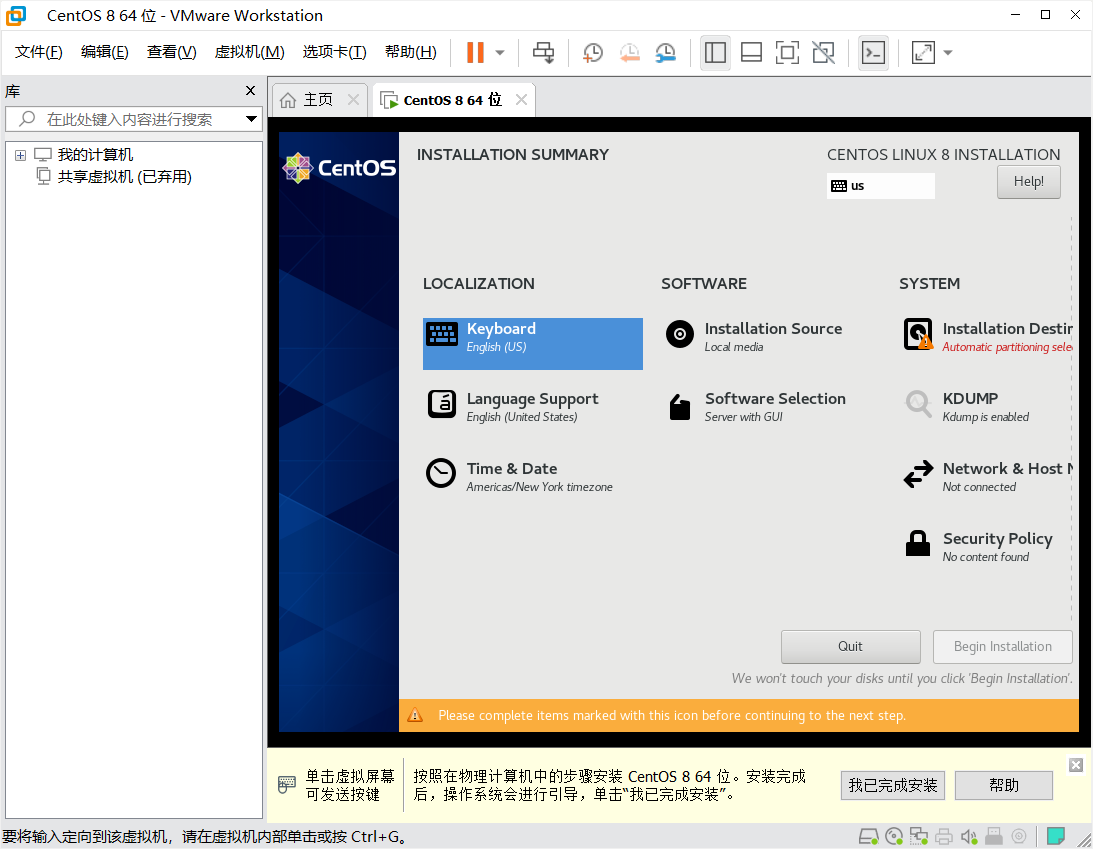Close the CentOS 8 64 位 tab
1093x849 pixels.
[521, 100]
